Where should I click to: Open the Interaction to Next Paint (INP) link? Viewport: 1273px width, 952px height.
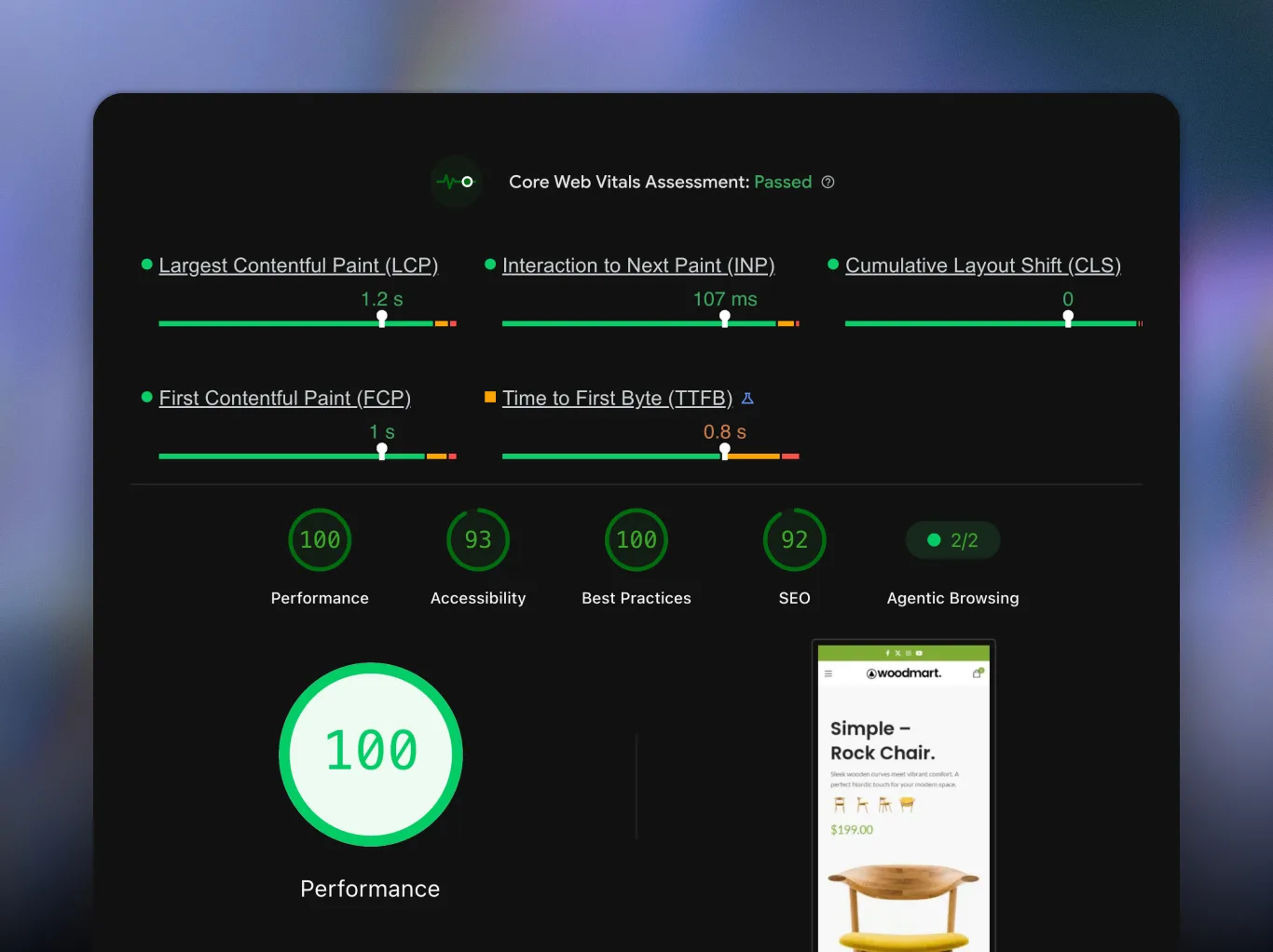tap(638, 265)
